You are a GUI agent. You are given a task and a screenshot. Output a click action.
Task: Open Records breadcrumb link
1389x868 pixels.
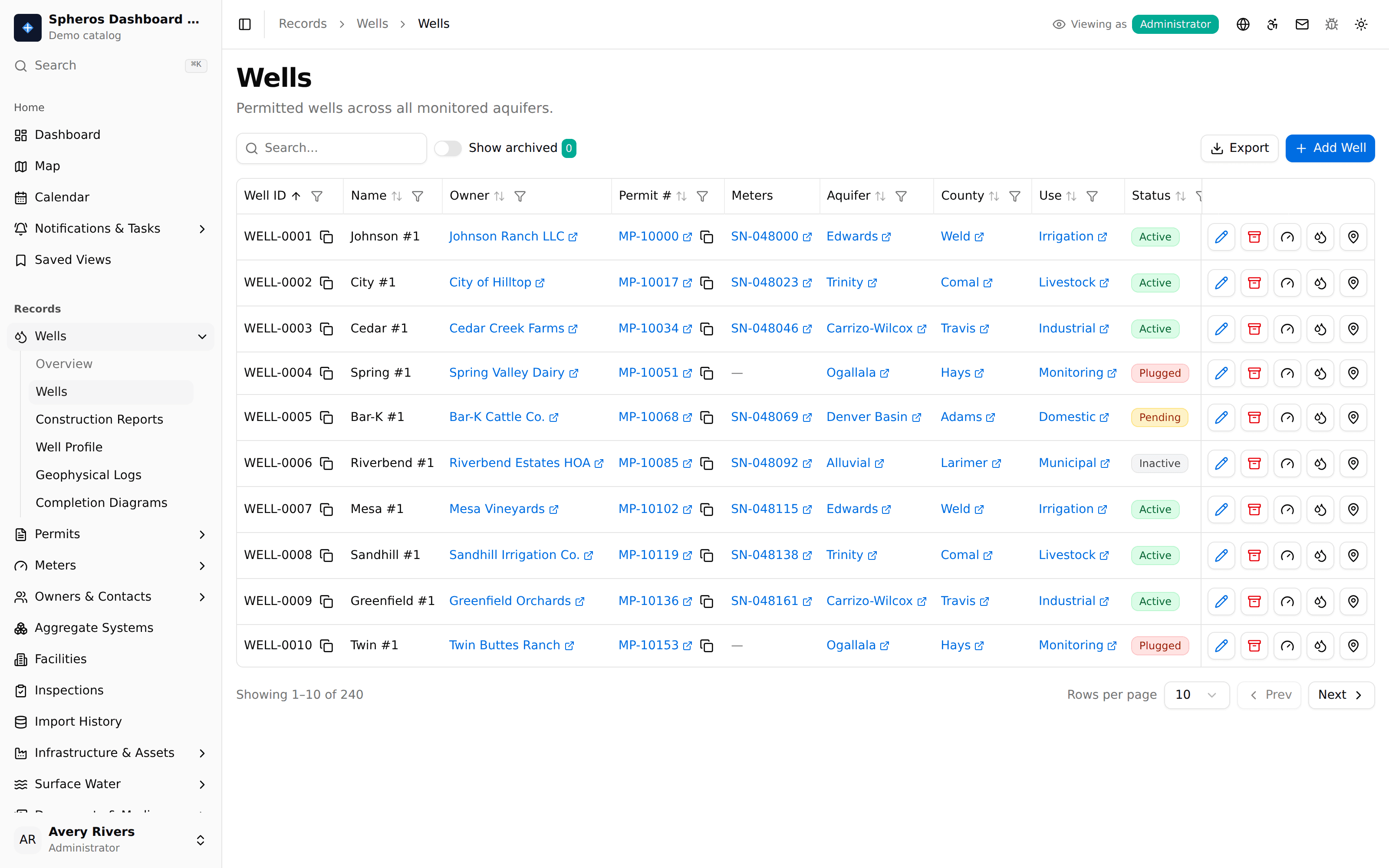pos(303,24)
